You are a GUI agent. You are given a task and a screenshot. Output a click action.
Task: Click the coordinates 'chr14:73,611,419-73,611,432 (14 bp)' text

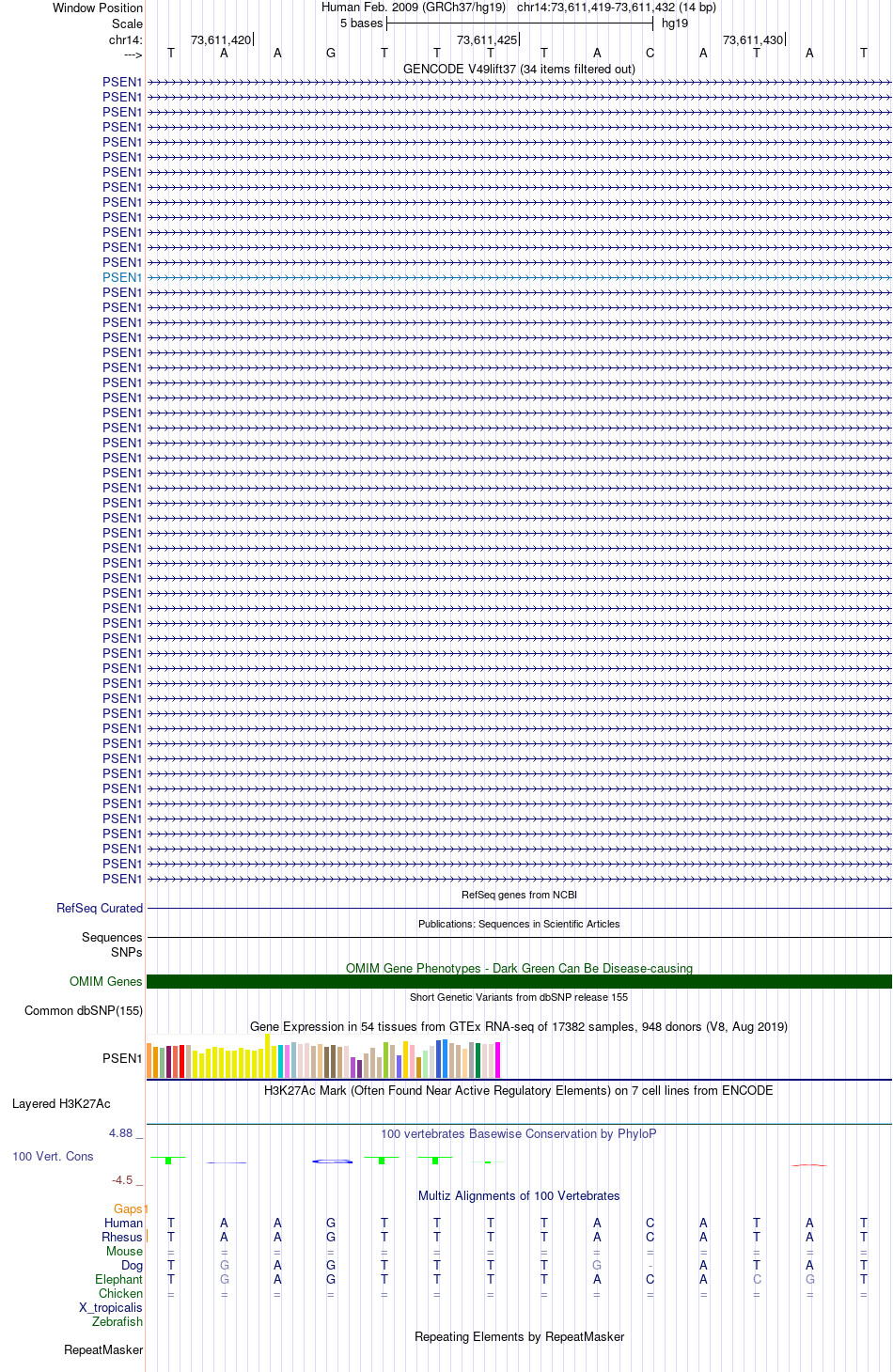point(617,8)
